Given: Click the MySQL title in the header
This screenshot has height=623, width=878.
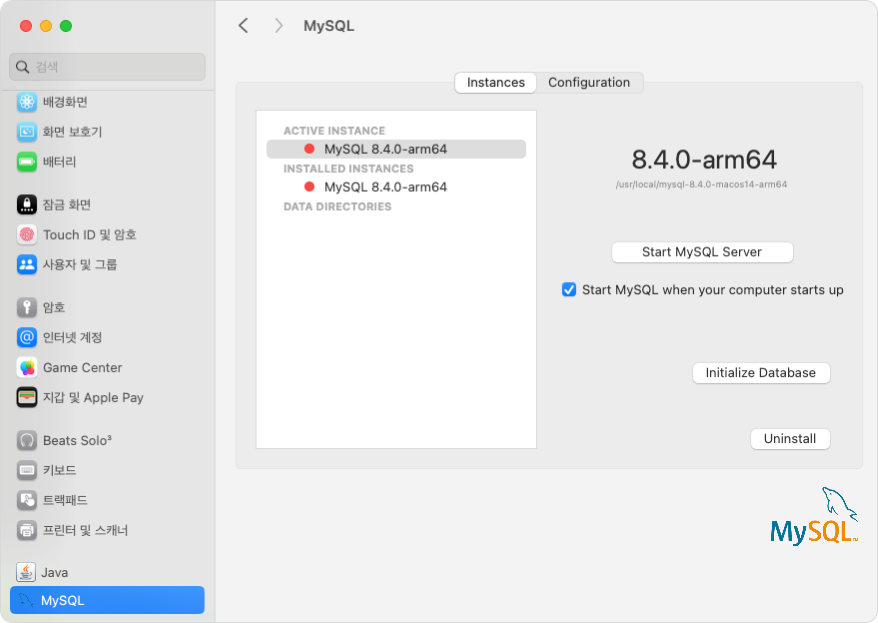Looking at the screenshot, I should [329, 26].
